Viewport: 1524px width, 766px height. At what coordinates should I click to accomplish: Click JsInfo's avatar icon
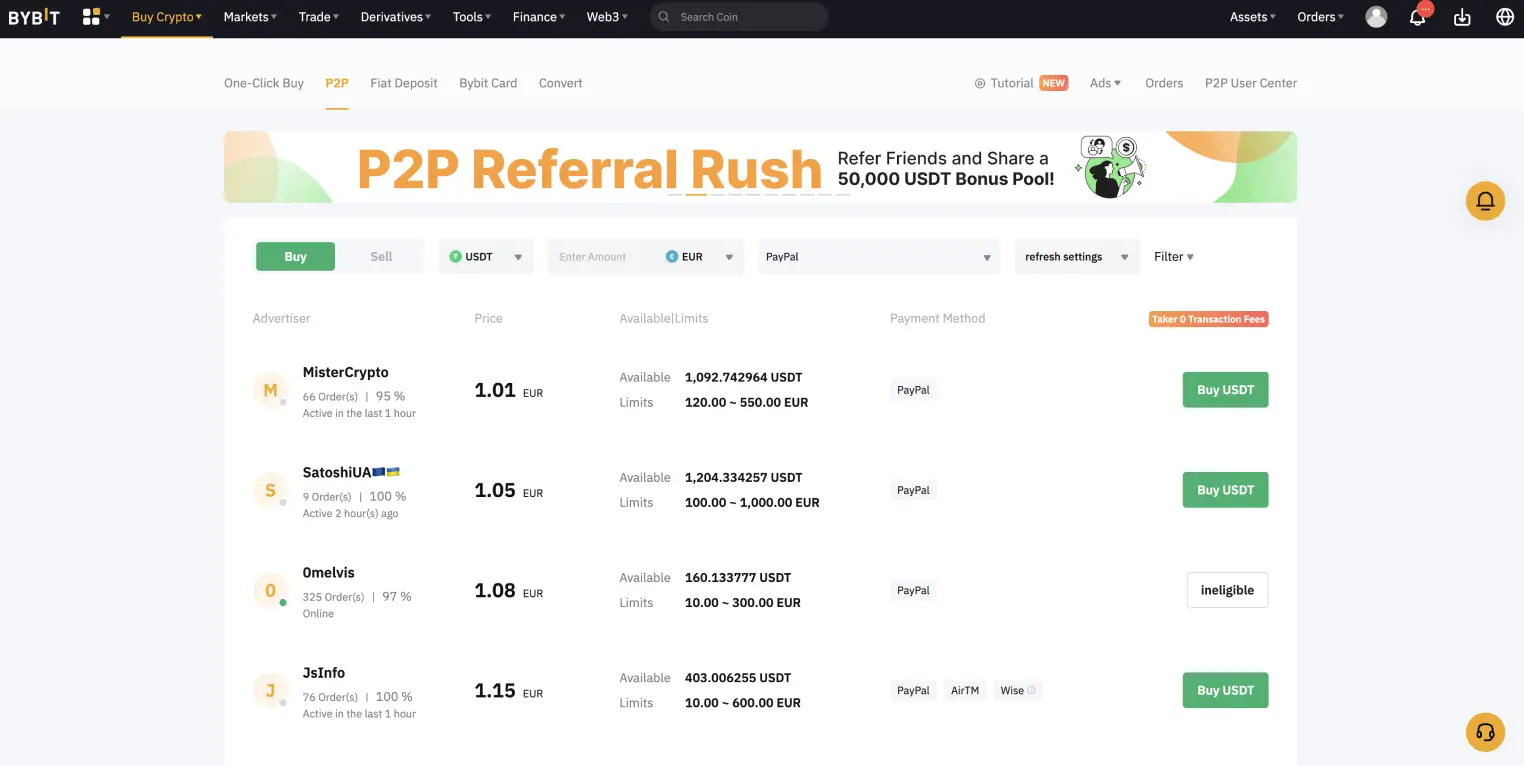(x=270, y=690)
